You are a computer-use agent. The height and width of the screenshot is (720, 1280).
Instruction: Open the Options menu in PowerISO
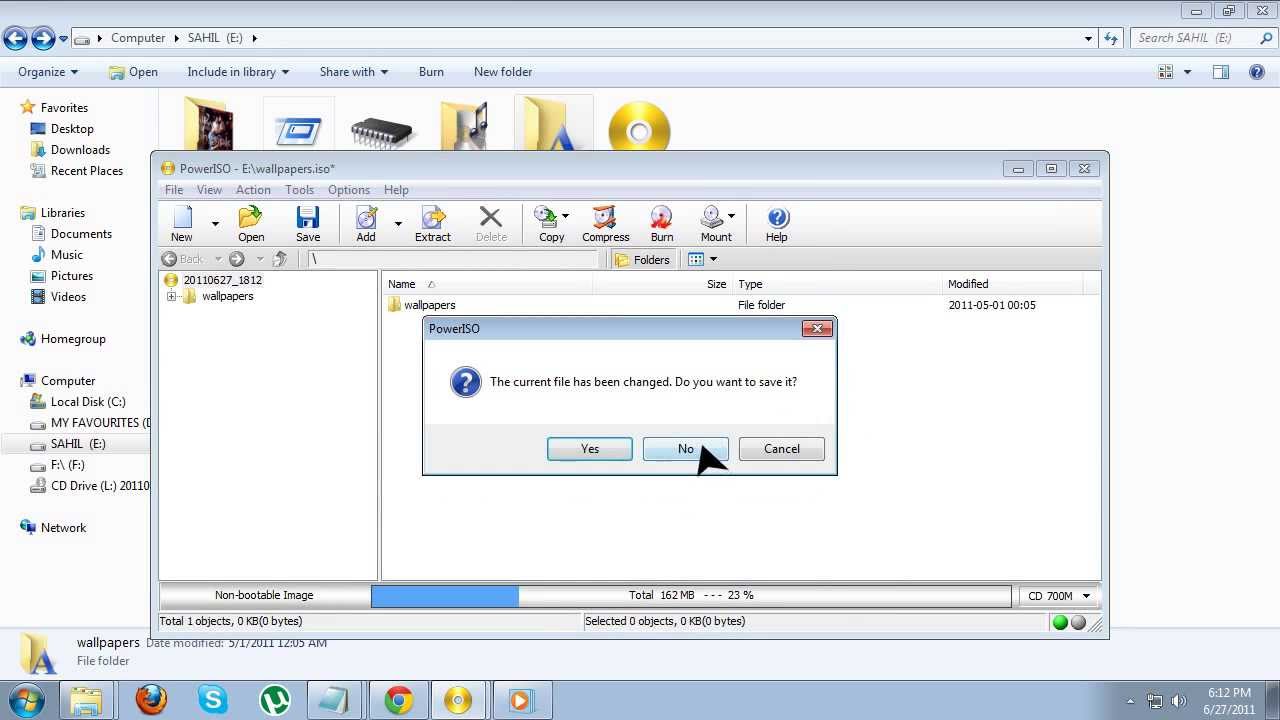tap(349, 190)
